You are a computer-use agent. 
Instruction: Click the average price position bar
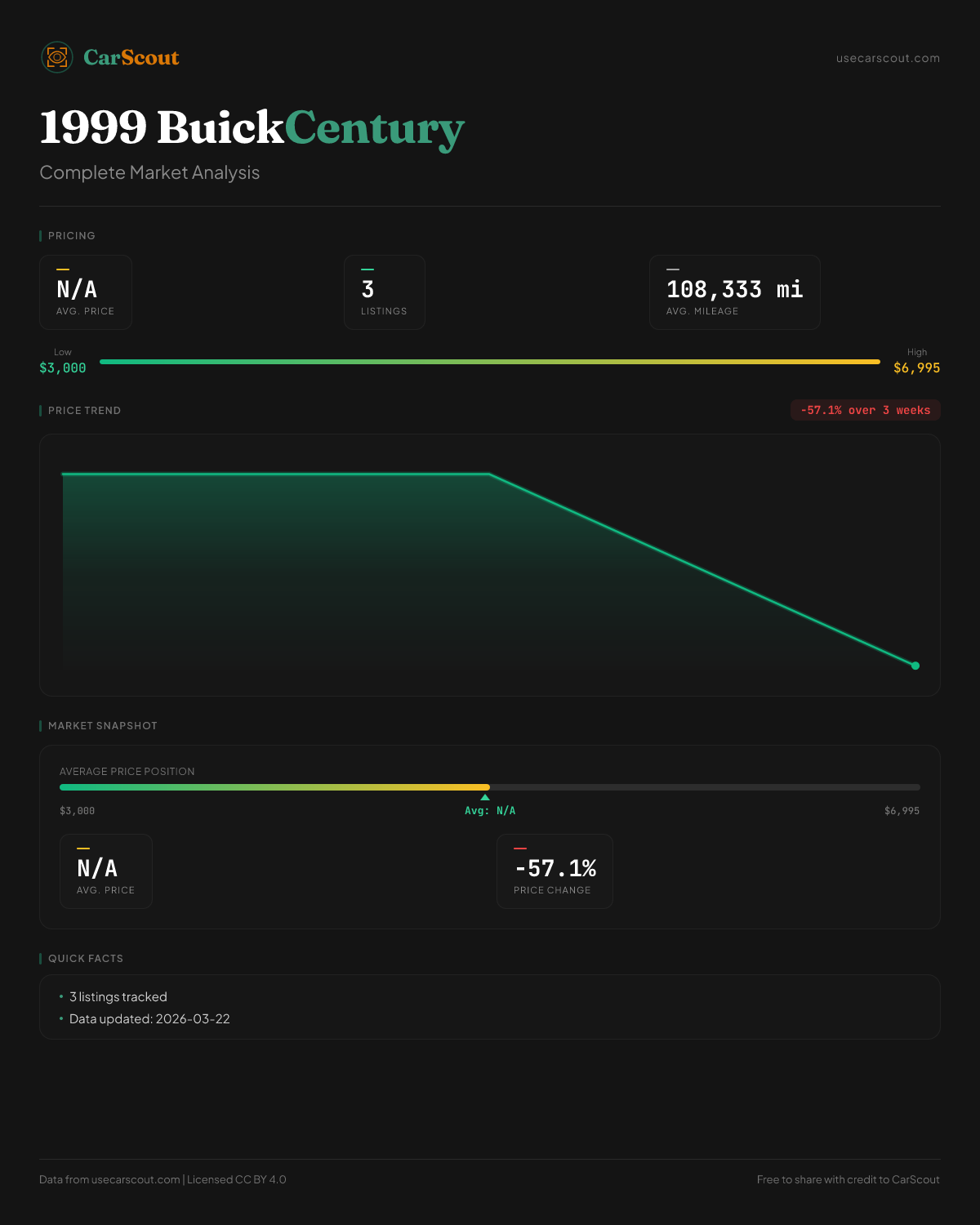pos(490,787)
